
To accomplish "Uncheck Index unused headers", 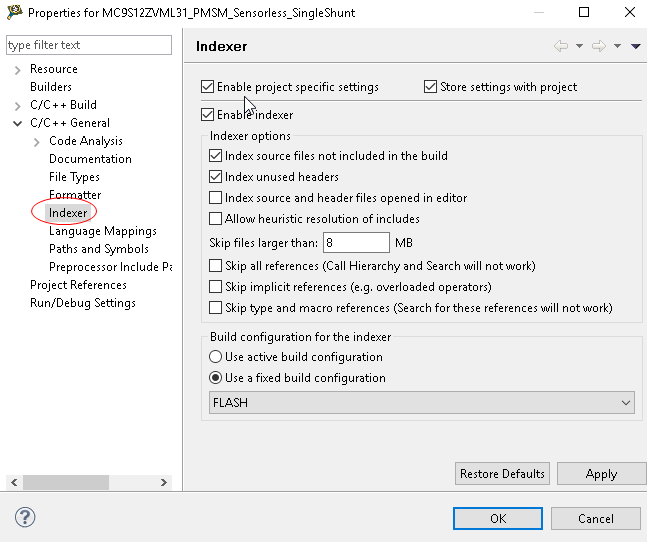I will pos(216,177).
